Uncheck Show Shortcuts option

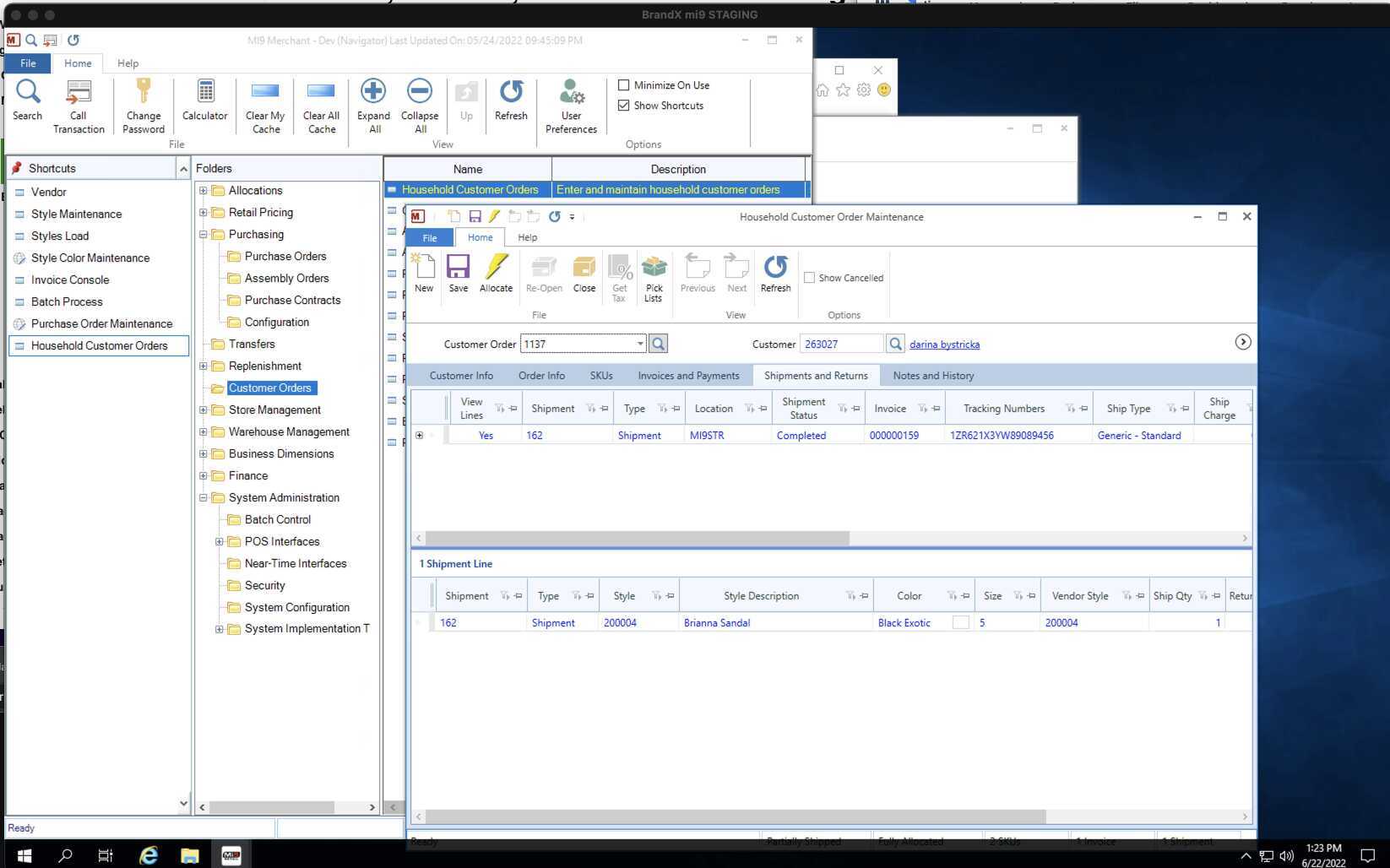pyautogui.click(x=624, y=106)
